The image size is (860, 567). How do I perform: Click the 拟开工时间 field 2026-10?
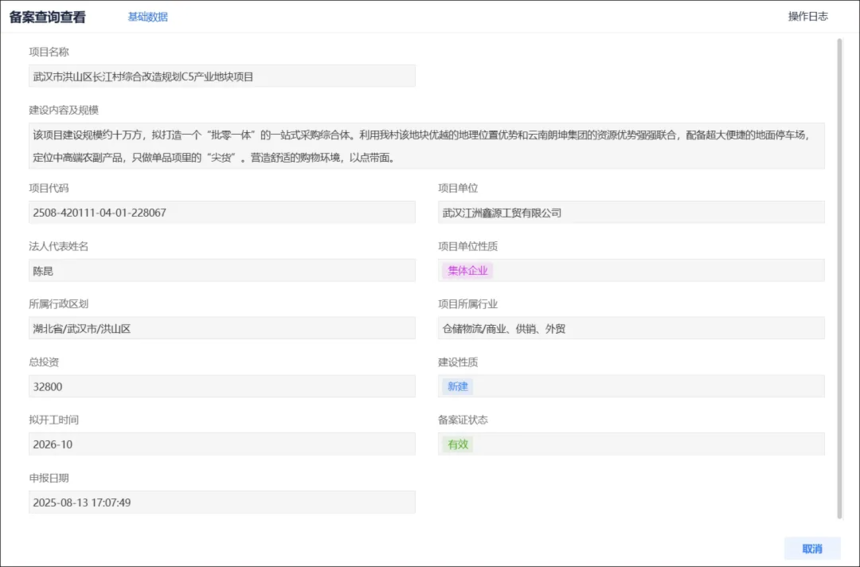[222, 444]
